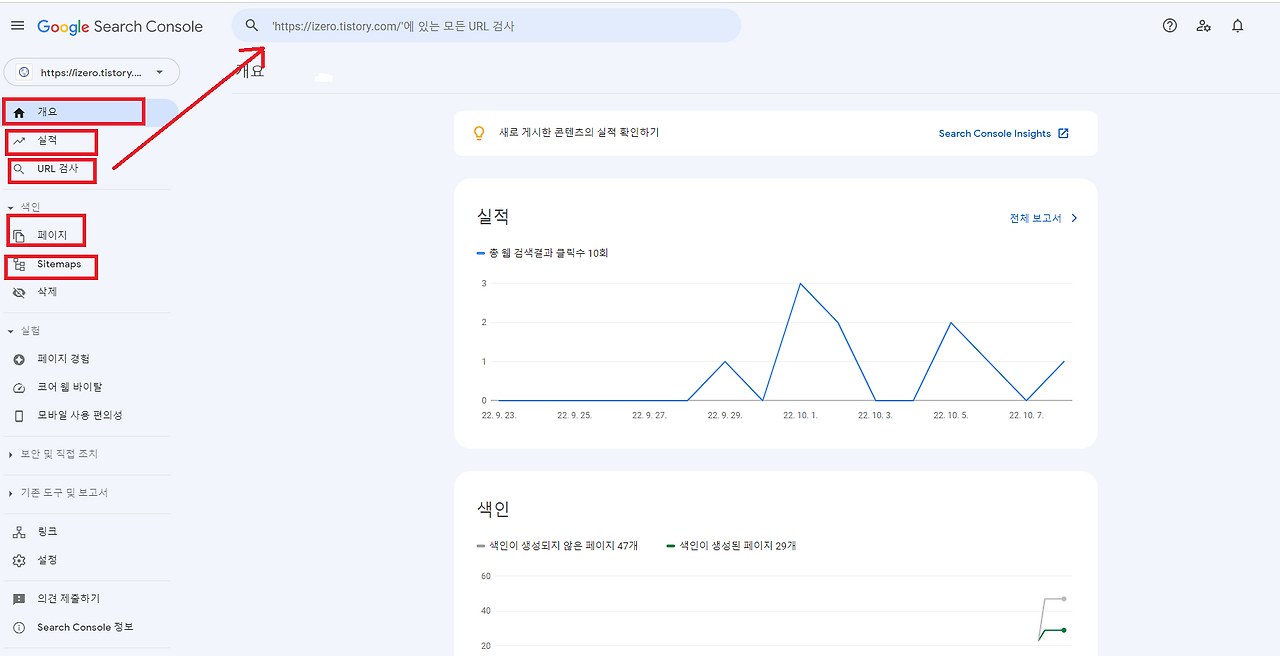1280x656 pixels.
Task: Open the hamburger main menu
Action: tap(17, 26)
